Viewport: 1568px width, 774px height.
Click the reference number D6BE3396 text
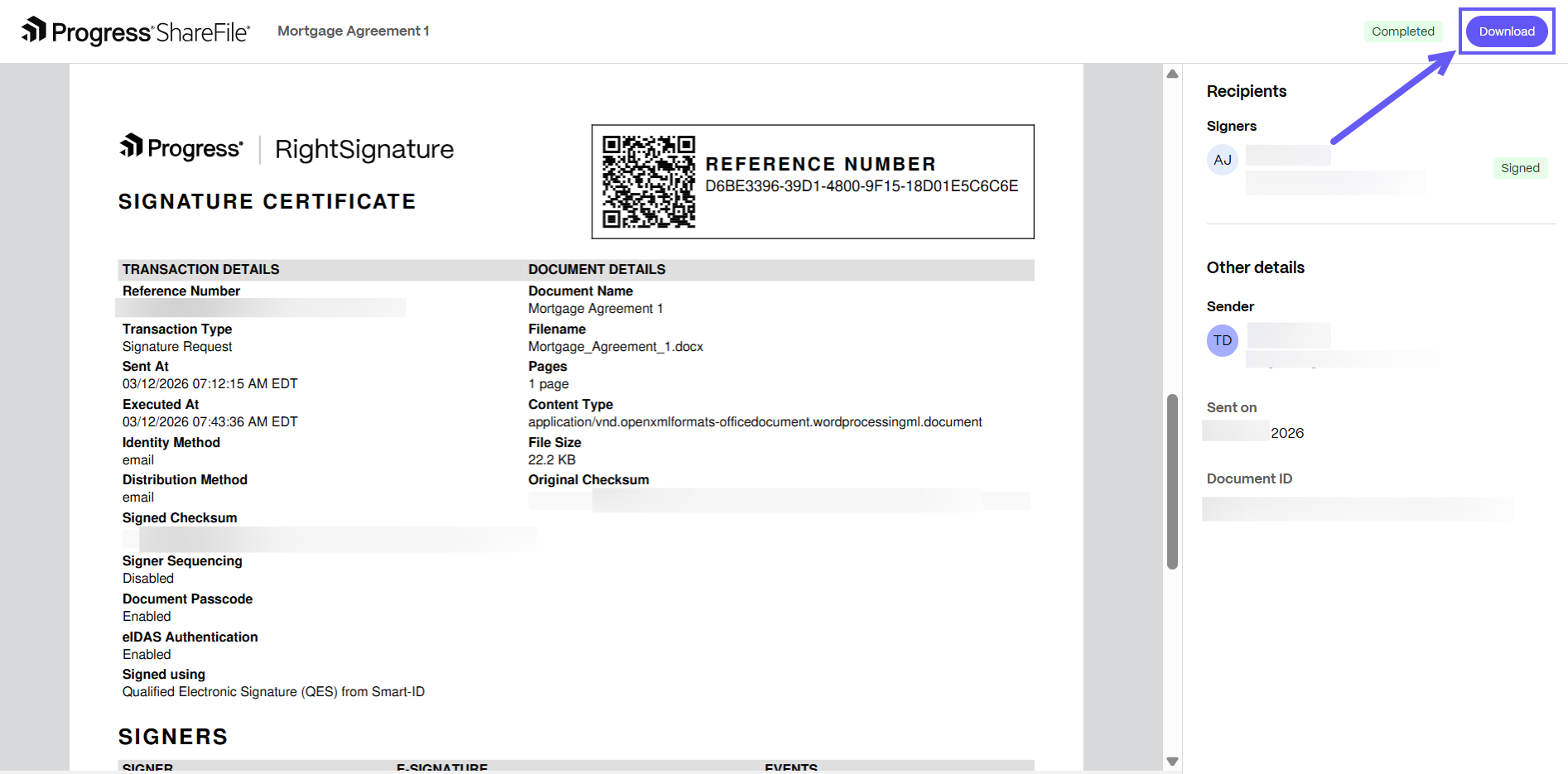pos(861,186)
